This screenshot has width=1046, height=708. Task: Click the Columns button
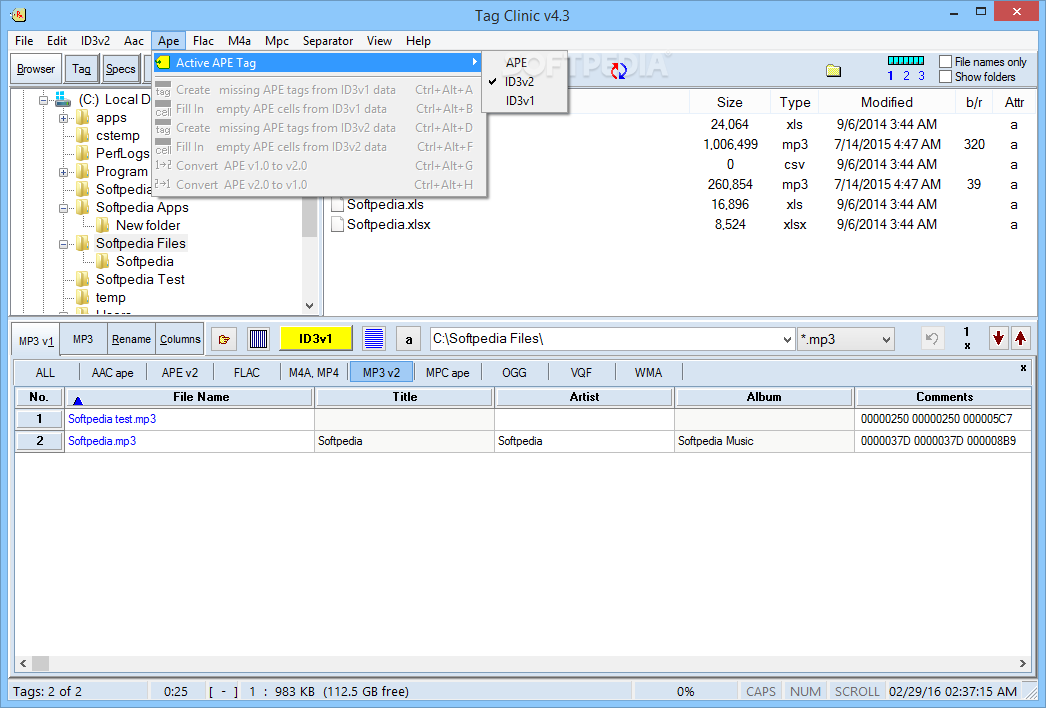(180, 339)
